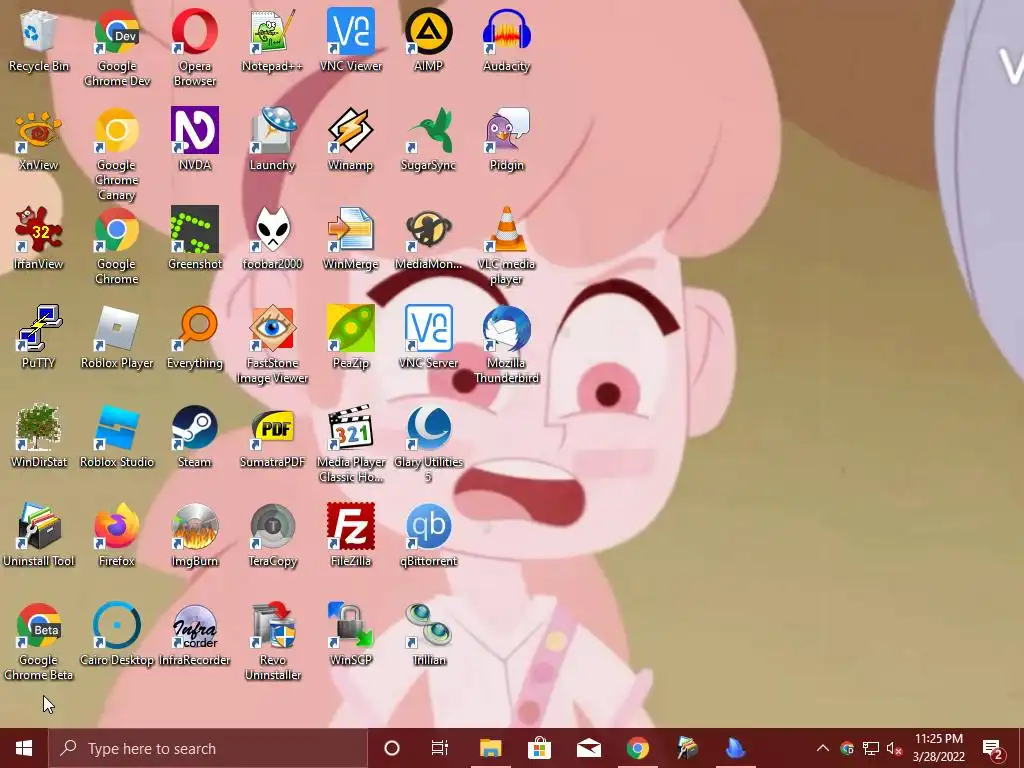Select the AIMP desktop icon
The height and width of the screenshot is (768, 1024).
(x=428, y=40)
